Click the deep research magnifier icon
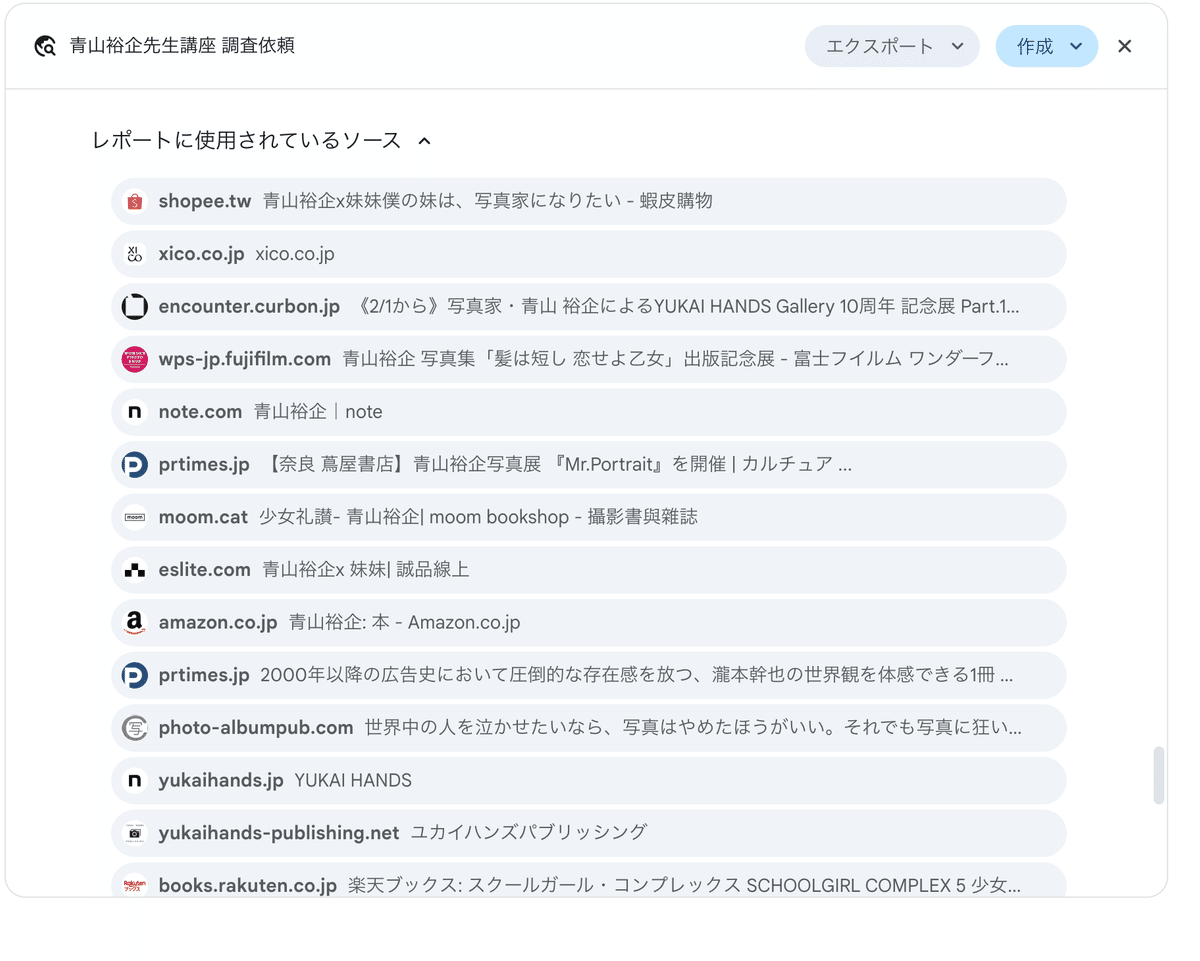The height and width of the screenshot is (961, 1200). 45,47
